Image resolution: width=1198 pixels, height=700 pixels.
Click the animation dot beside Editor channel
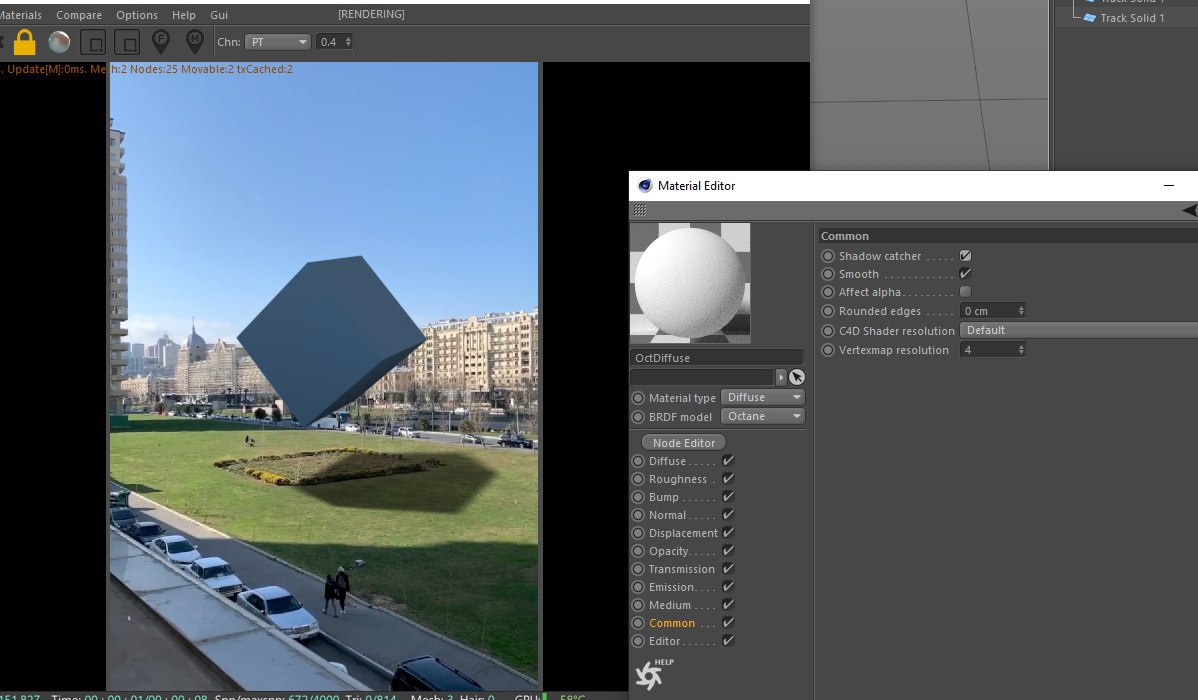[638, 641]
